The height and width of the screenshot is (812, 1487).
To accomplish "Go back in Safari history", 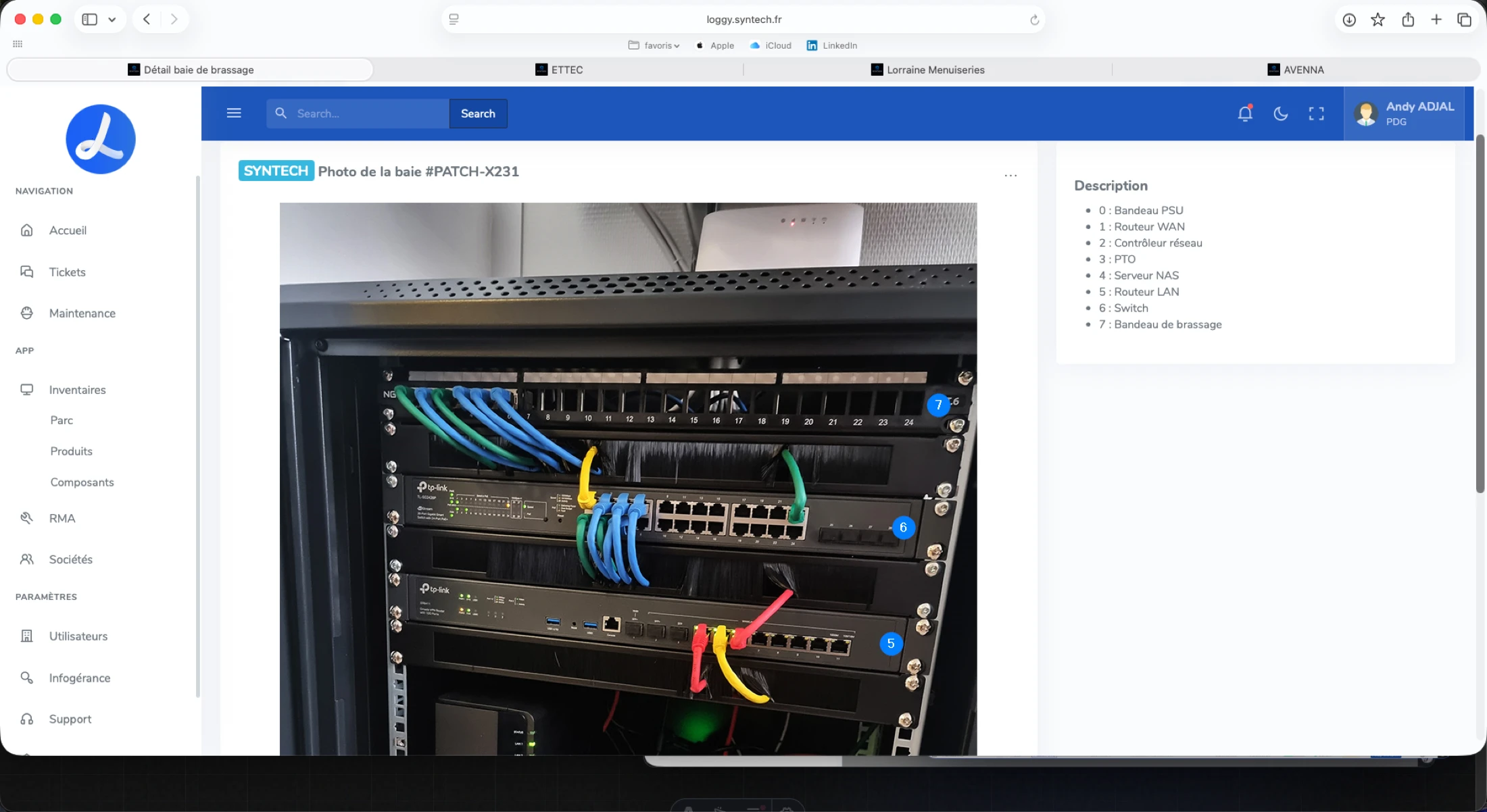I will tap(147, 19).
